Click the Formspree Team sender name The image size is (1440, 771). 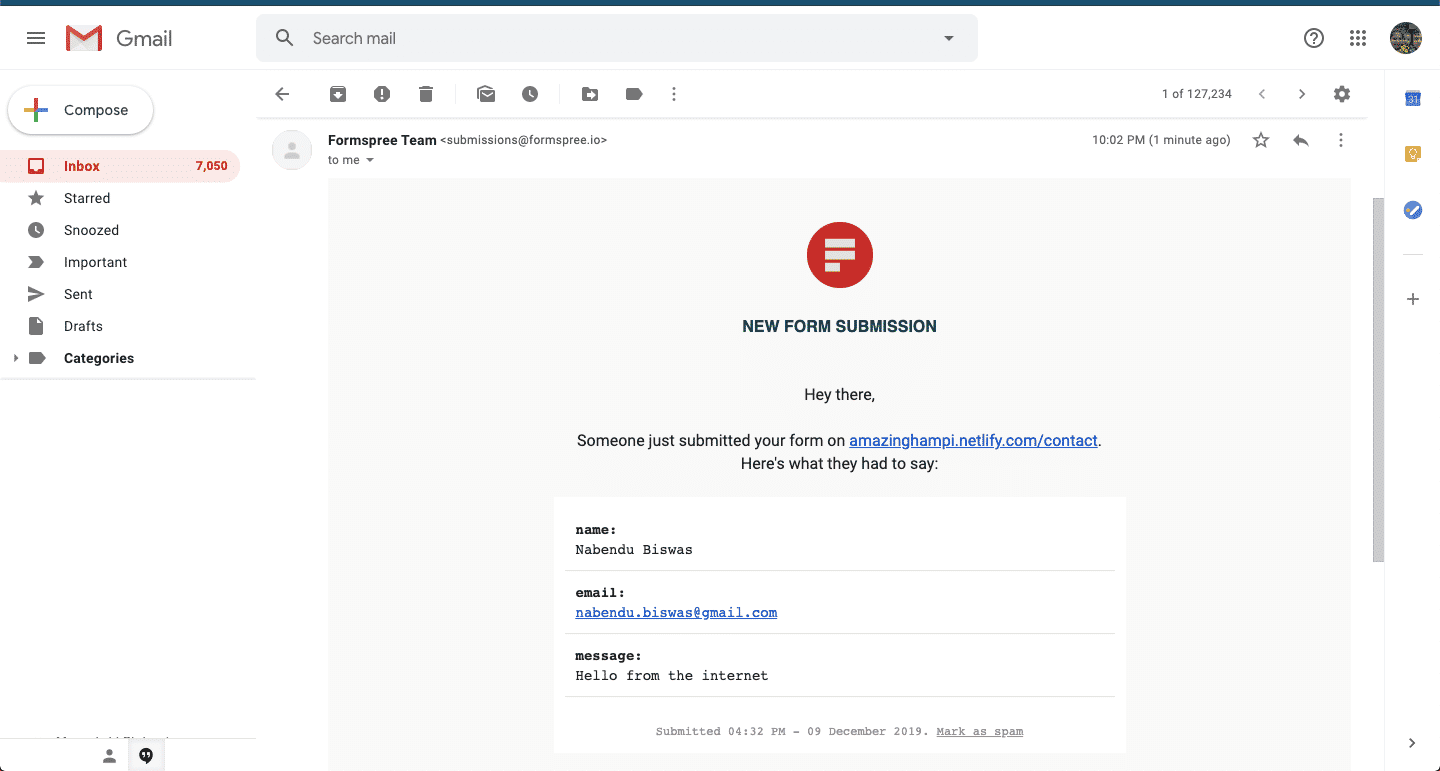382,140
